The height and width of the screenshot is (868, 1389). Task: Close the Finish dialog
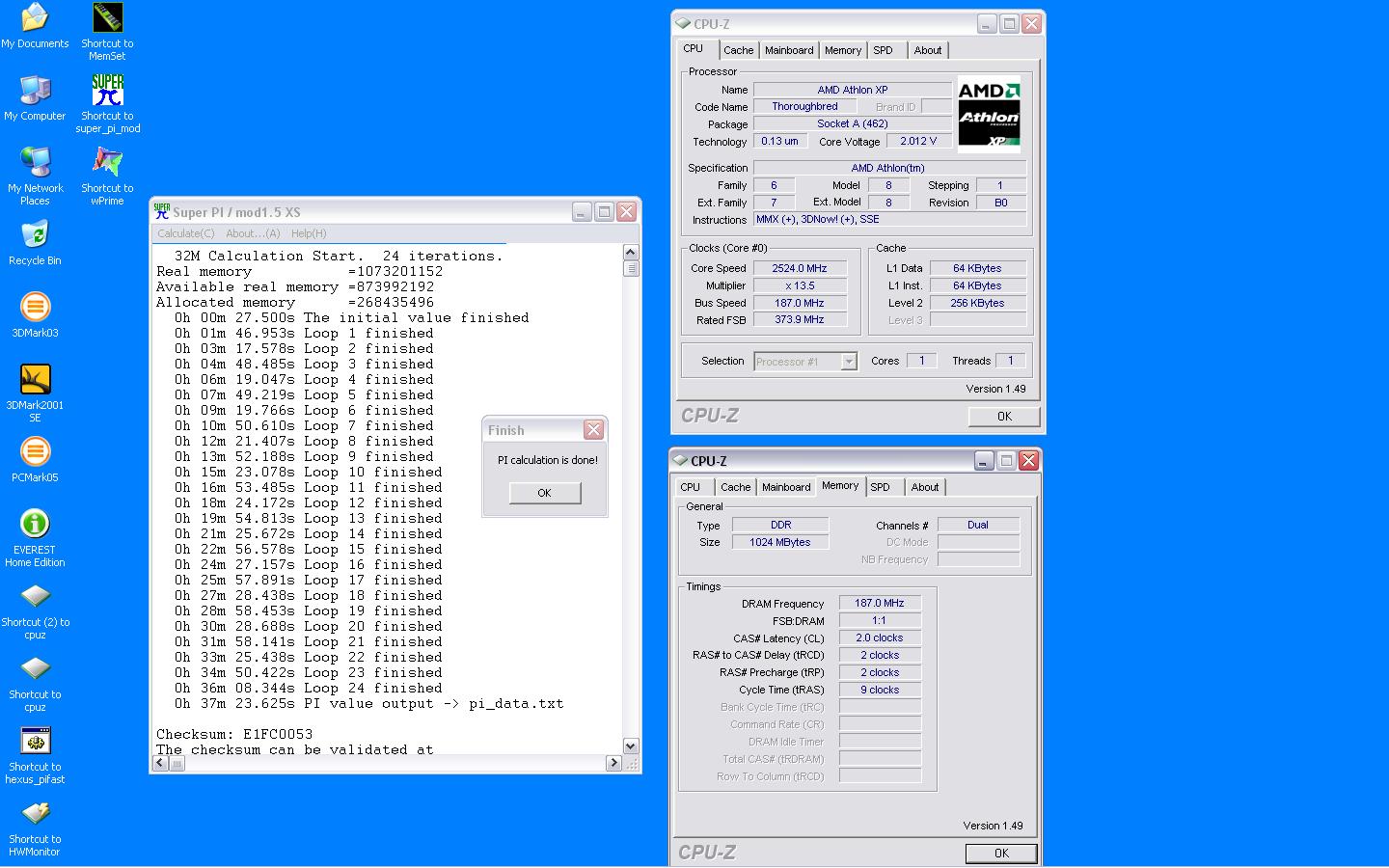coord(593,430)
